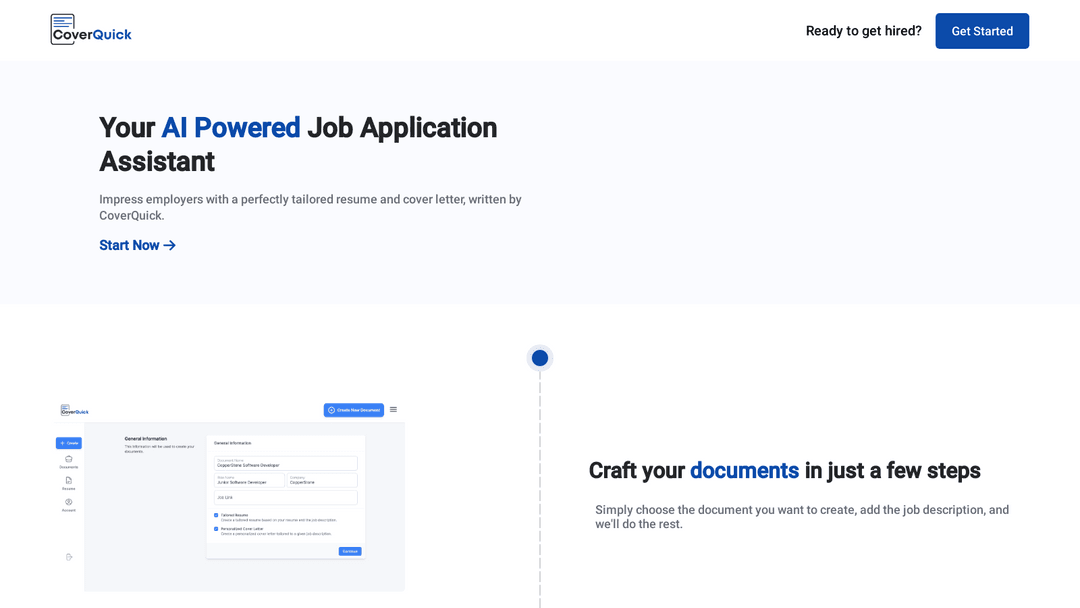Click the Resume icon in preview sidebar
The width and height of the screenshot is (1080, 608).
69,483
